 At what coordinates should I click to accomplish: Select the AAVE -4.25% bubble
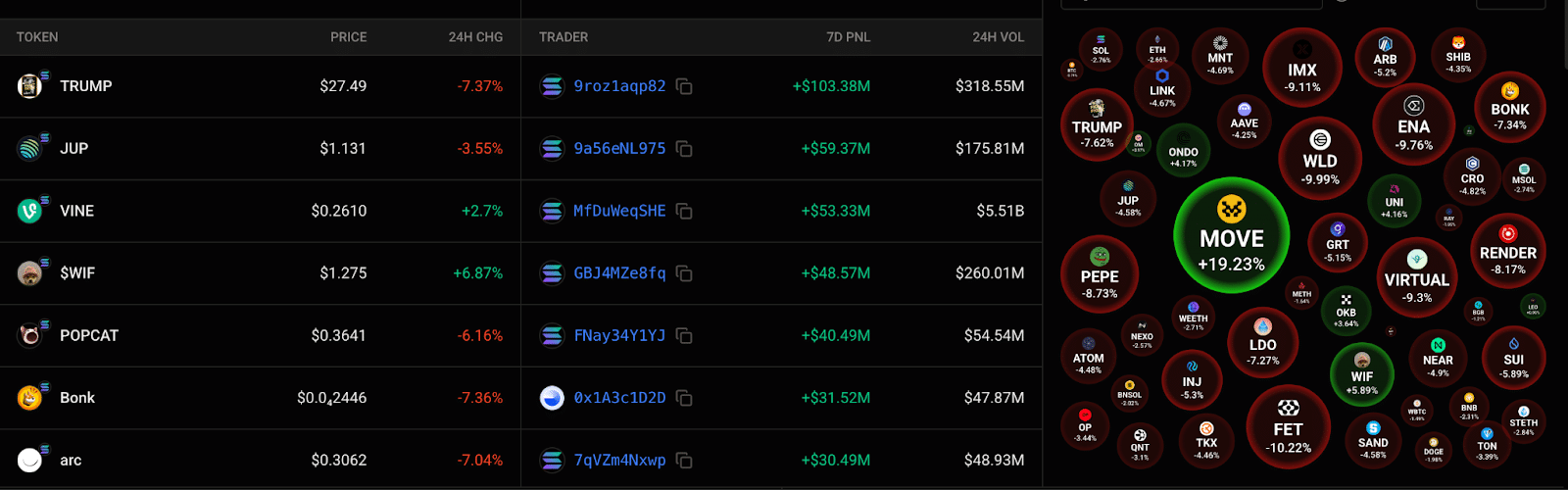[x=1244, y=122]
